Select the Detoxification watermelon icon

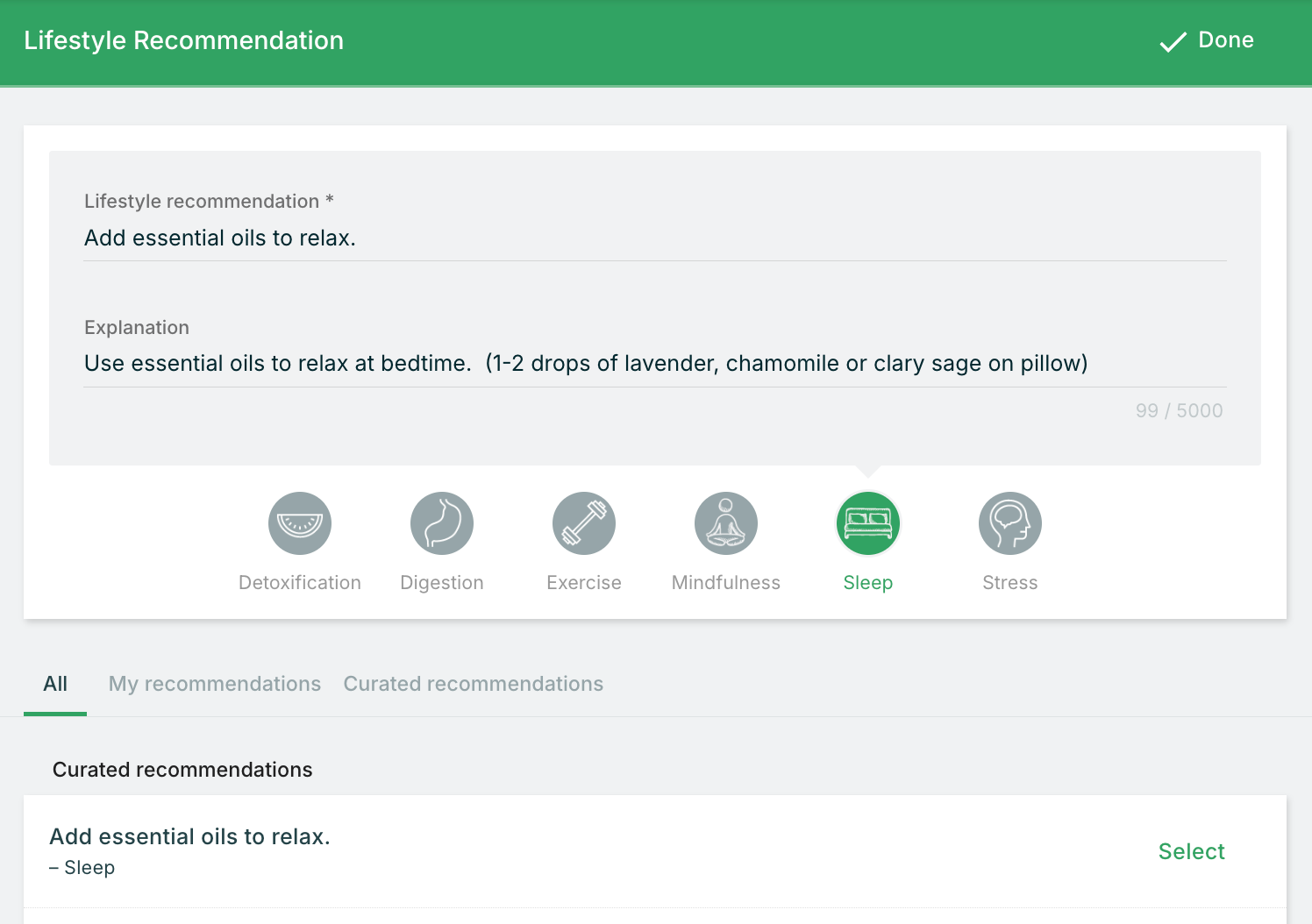click(300, 523)
